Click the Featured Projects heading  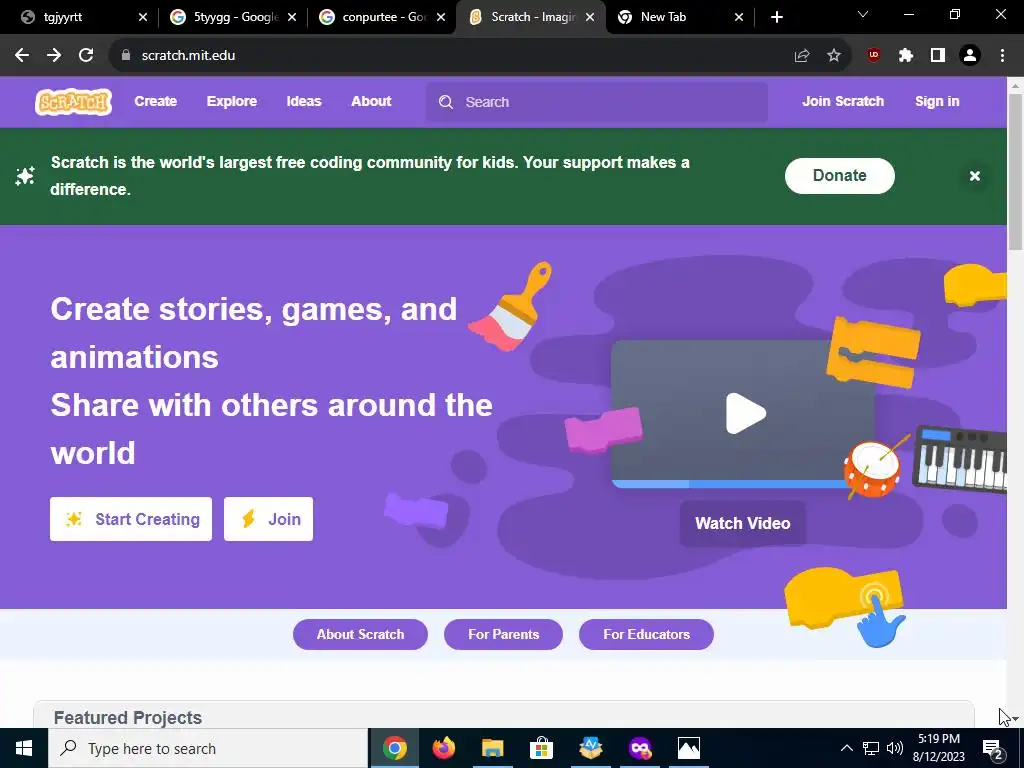coord(128,718)
